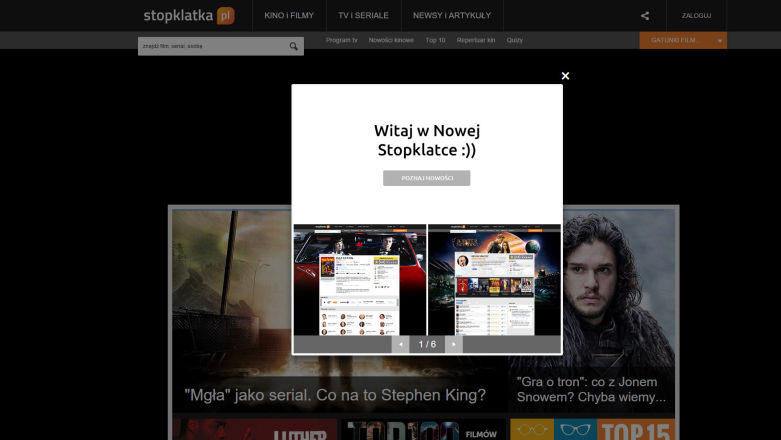Open NEWSY i ARTYKUŁY menu
This screenshot has width=781, height=440.
tap(452, 15)
